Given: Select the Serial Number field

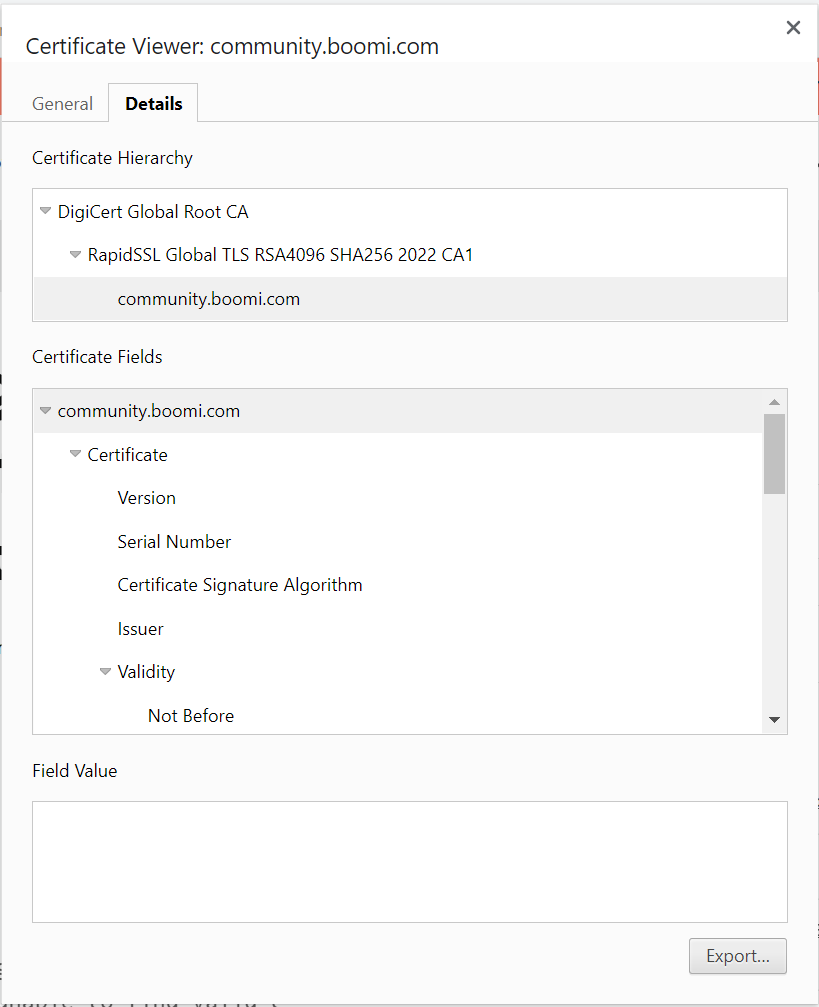Looking at the screenshot, I should (x=174, y=541).
